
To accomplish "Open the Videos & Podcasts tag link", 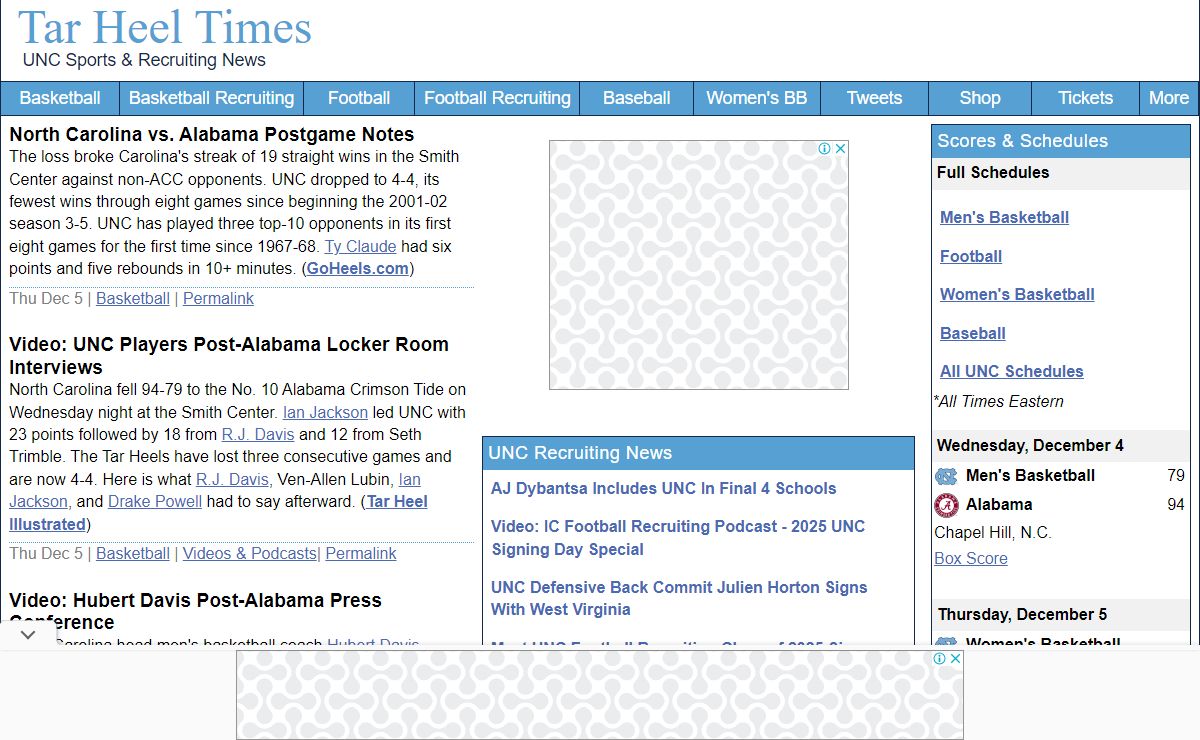I will click(250, 553).
